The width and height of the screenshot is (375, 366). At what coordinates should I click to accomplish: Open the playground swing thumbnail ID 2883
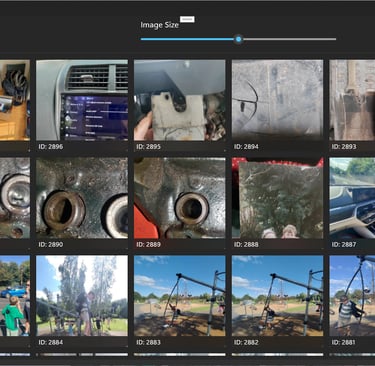pyautogui.click(x=180, y=296)
